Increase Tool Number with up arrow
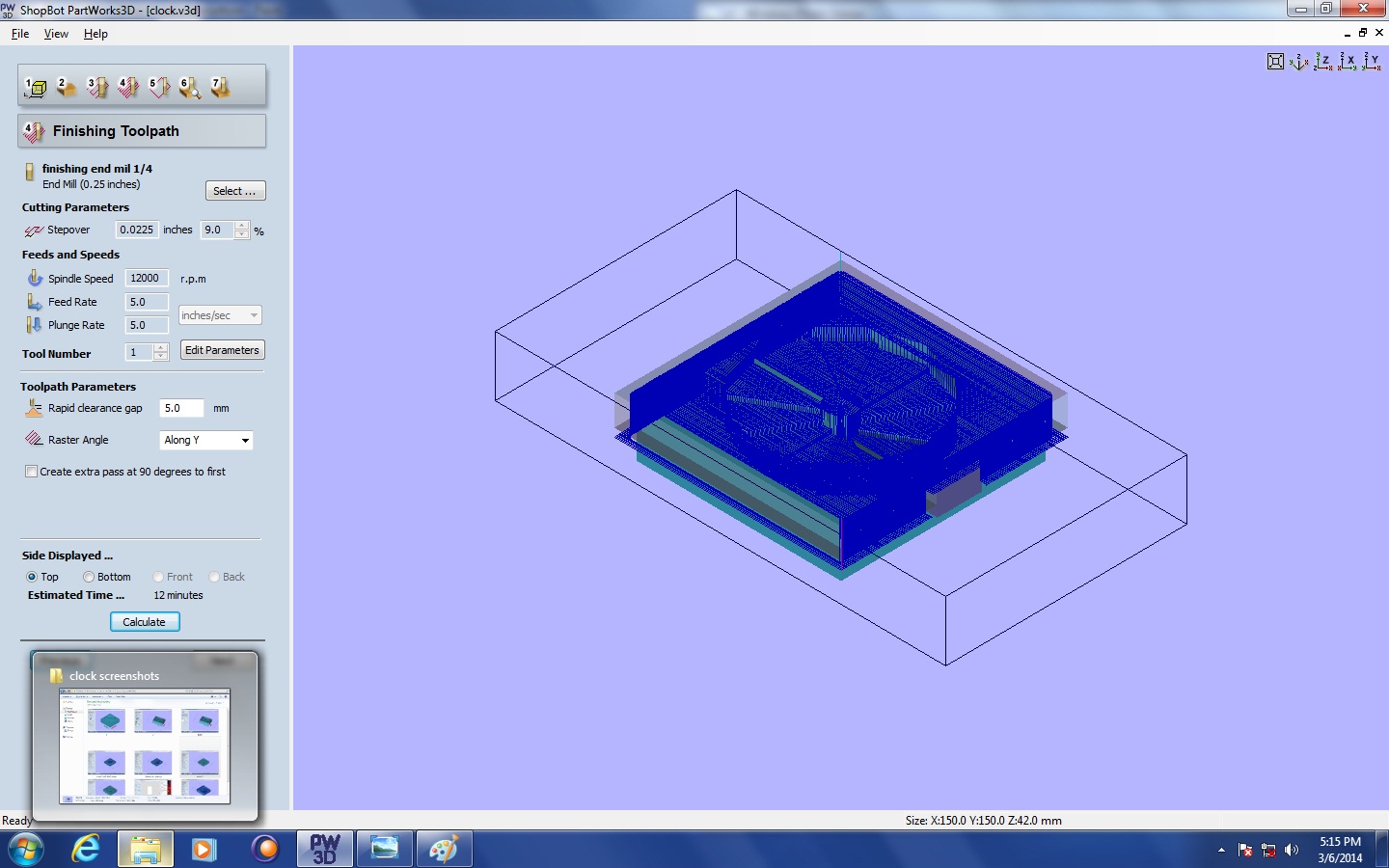Screen dimensions: 1389x868 tap(161, 347)
